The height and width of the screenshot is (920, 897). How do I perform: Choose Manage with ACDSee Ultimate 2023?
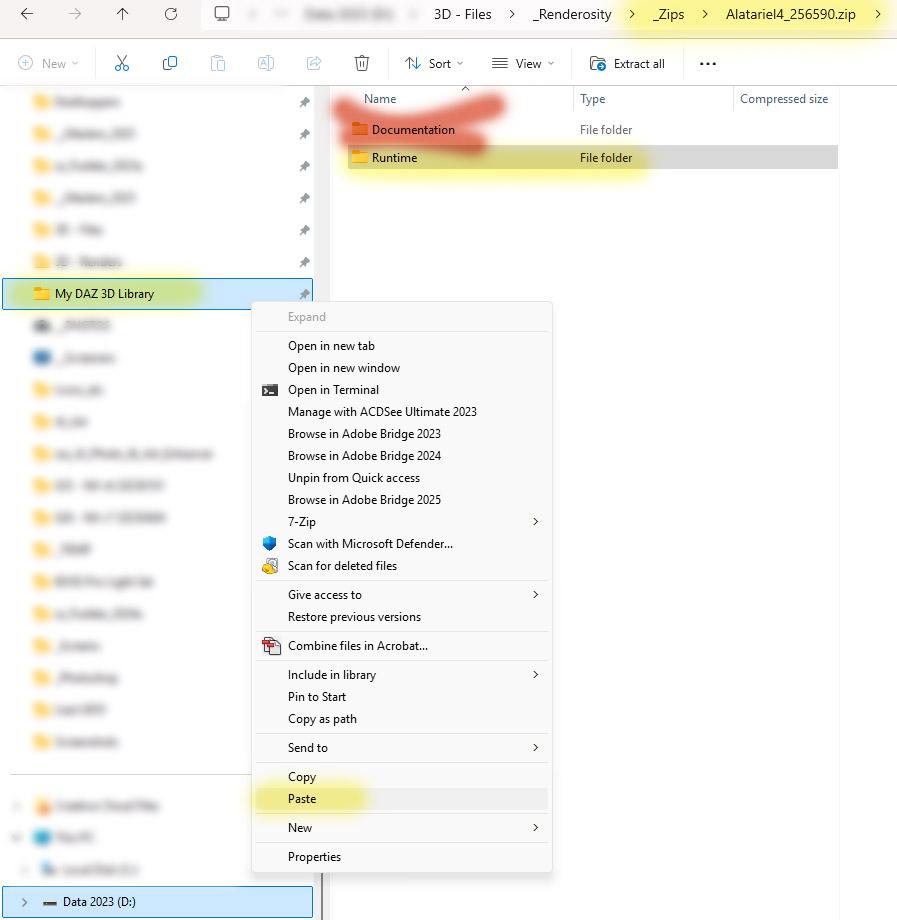401,412
